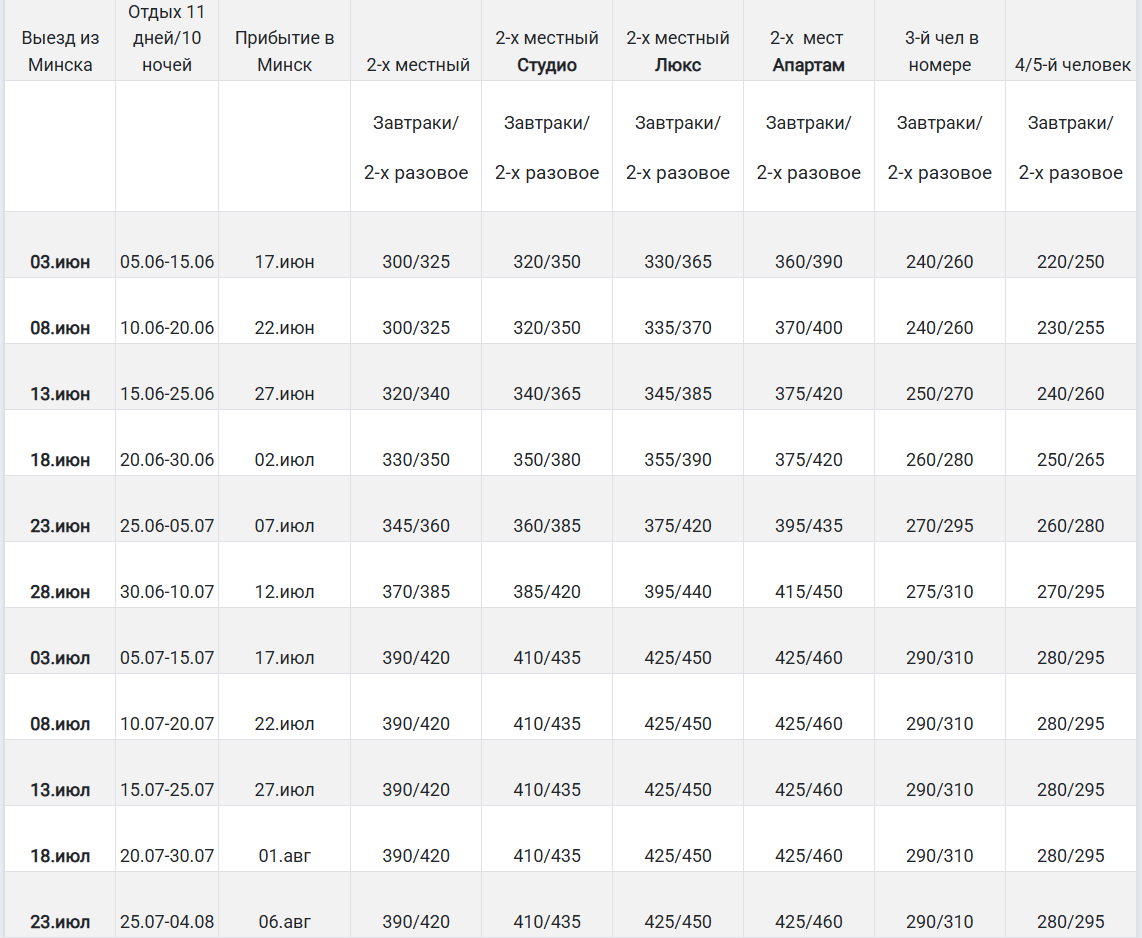Select the stay period 05.06-15.06

click(x=167, y=262)
